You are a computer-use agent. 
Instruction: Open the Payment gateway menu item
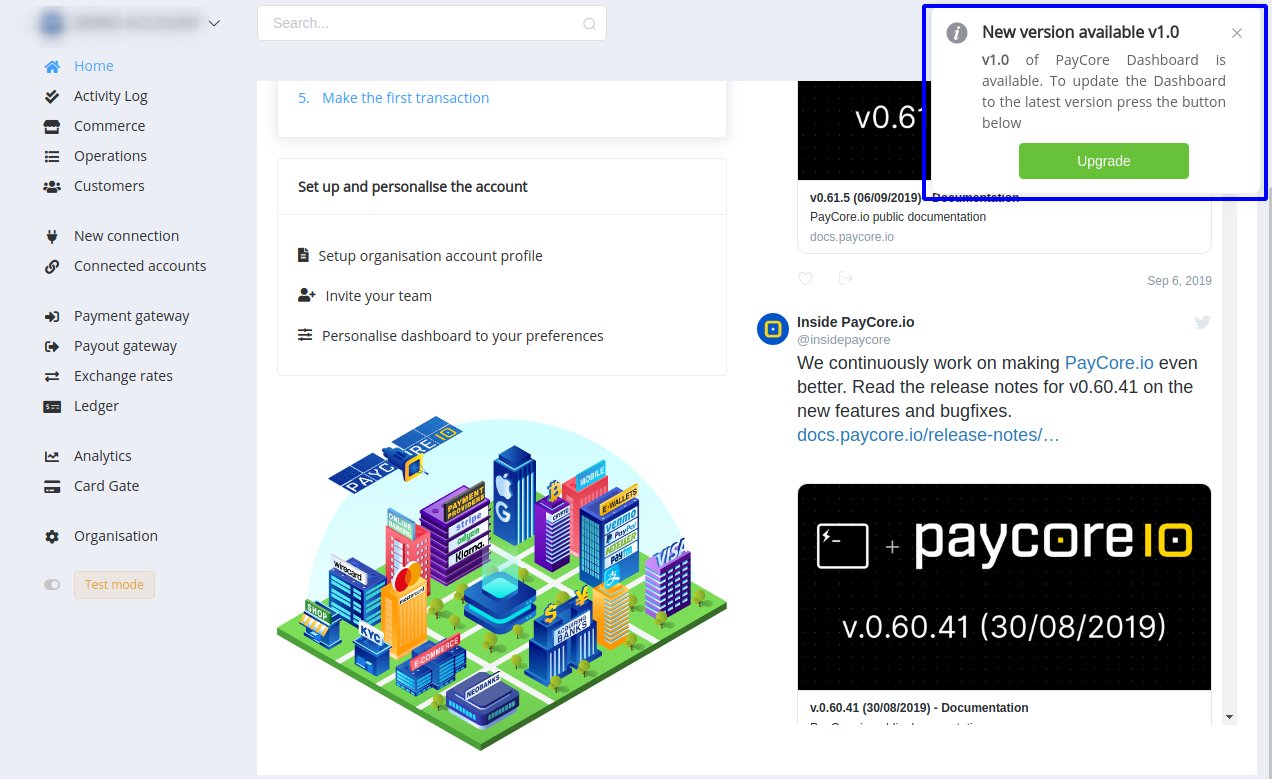(132, 316)
